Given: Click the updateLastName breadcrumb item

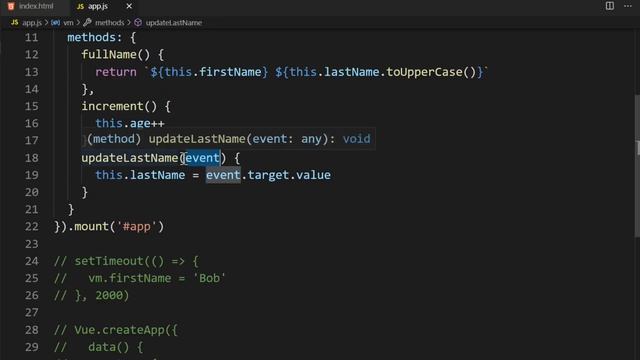Looking at the screenshot, I should (173, 23).
